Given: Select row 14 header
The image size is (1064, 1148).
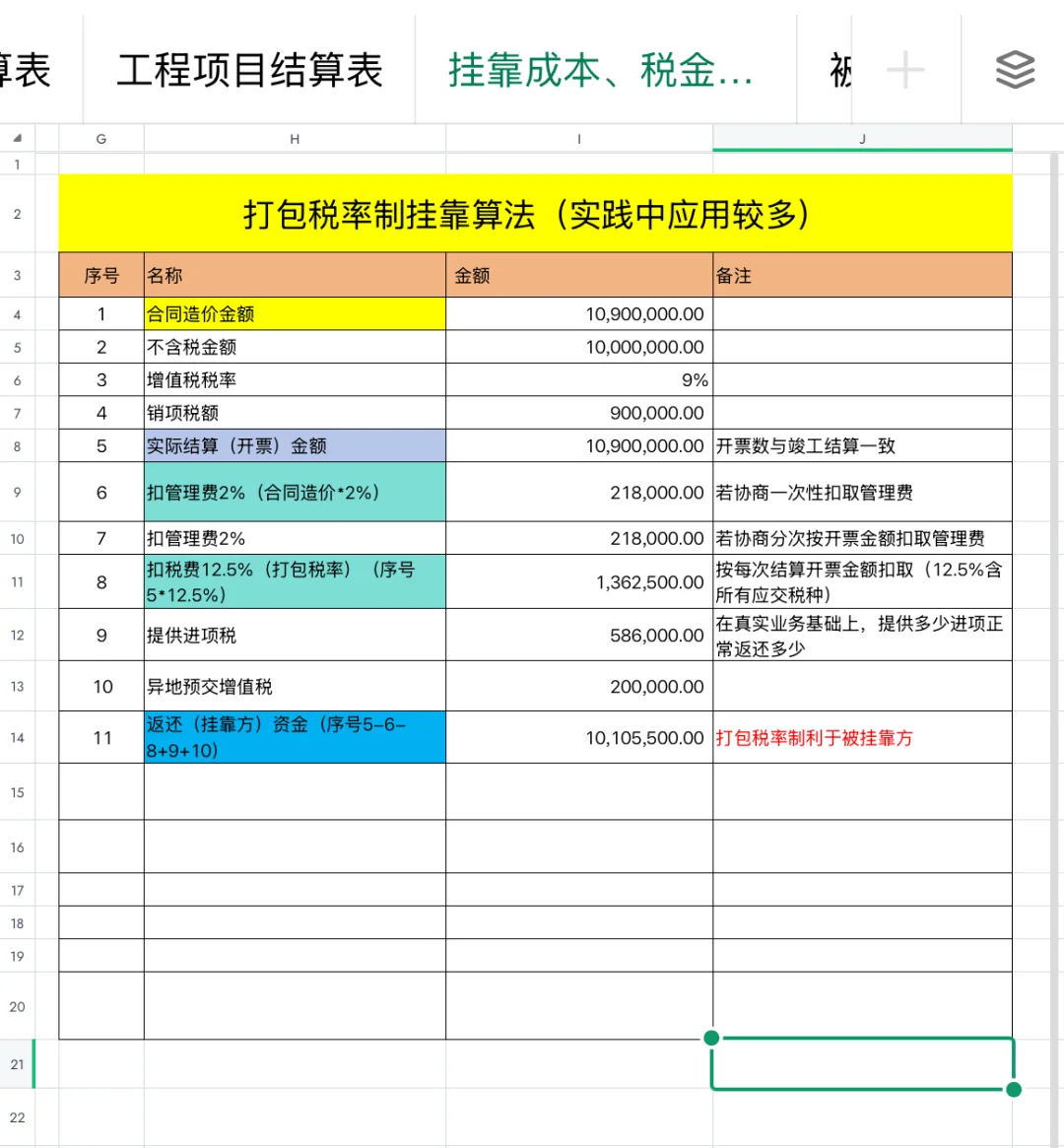Looking at the screenshot, I should tap(17, 737).
